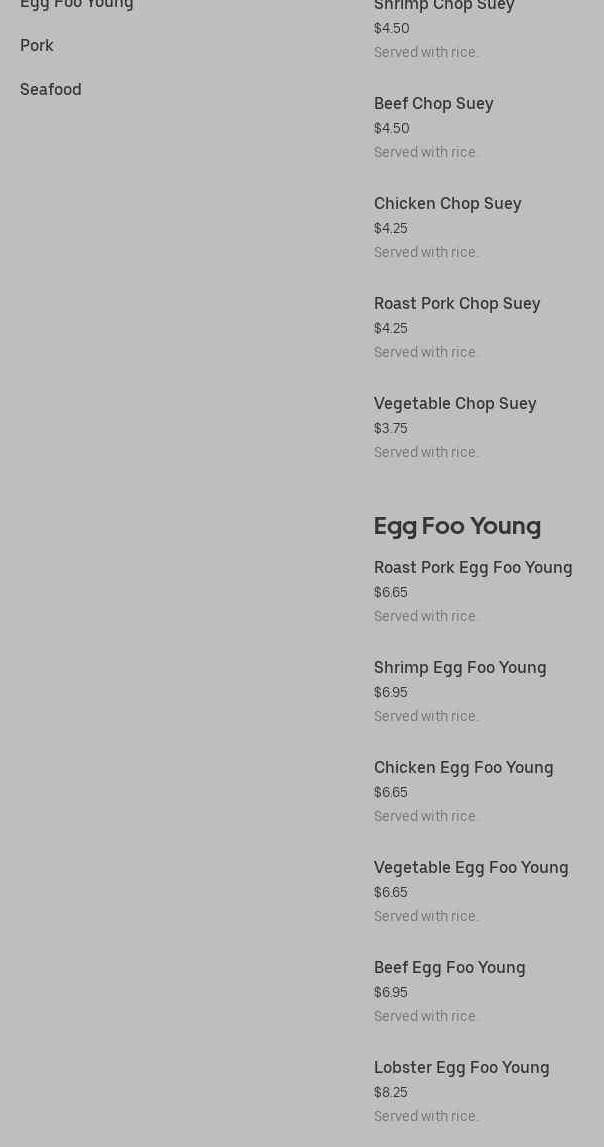The height and width of the screenshot is (1147, 604).
Task: Click the Shrimp Chop Suey title
Action: (x=444, y=6)
